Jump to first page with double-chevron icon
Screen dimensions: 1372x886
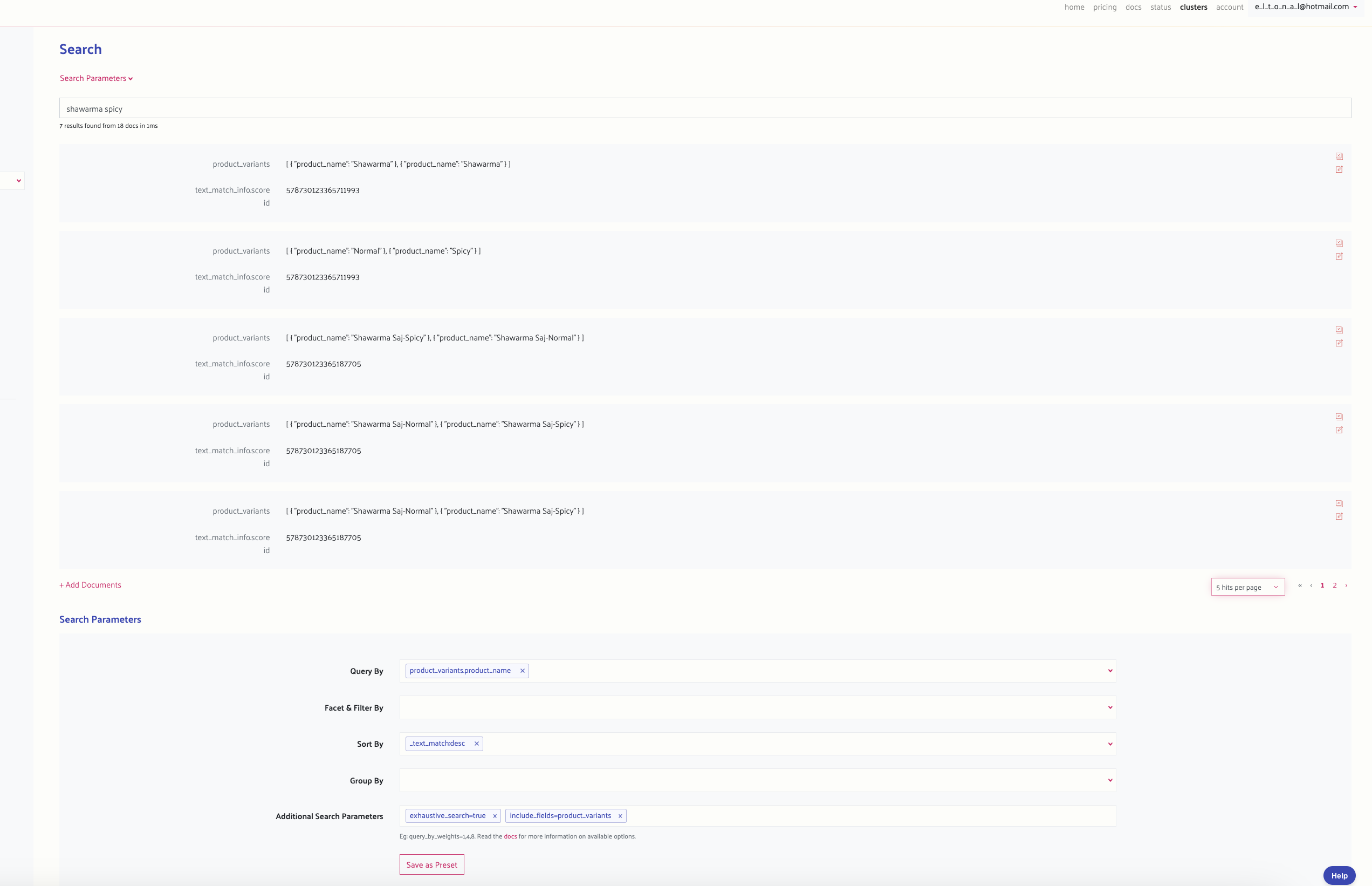pos(1300,585)
